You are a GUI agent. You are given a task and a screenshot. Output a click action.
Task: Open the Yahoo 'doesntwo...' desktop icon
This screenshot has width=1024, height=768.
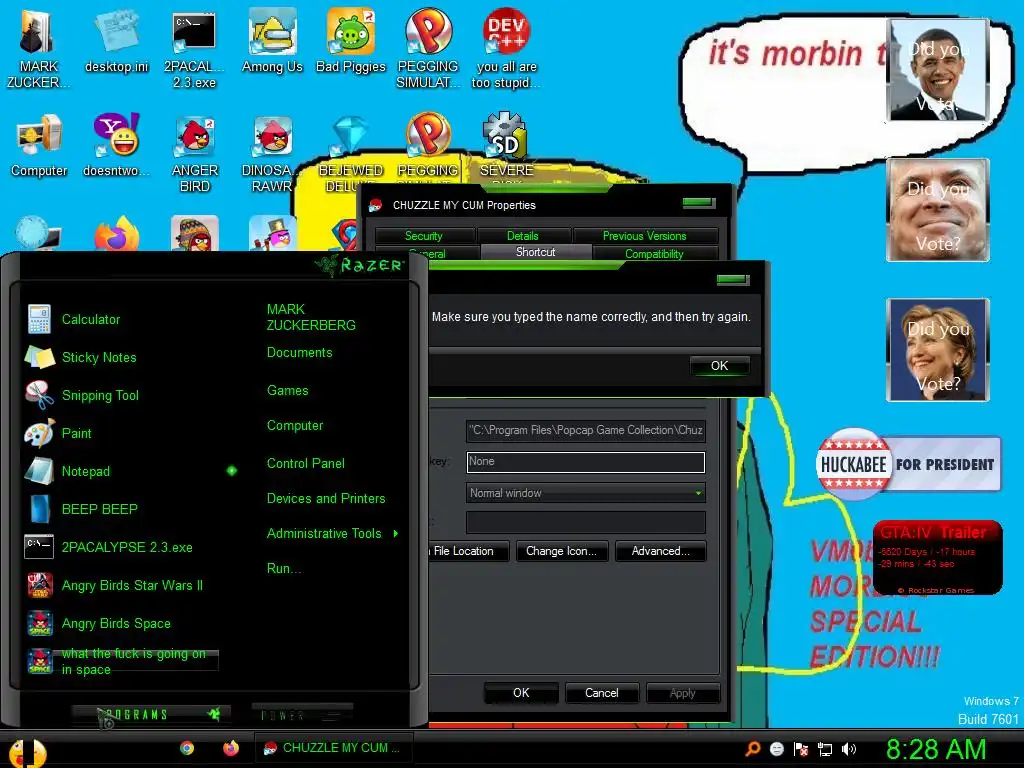click(x=116, y=145)
